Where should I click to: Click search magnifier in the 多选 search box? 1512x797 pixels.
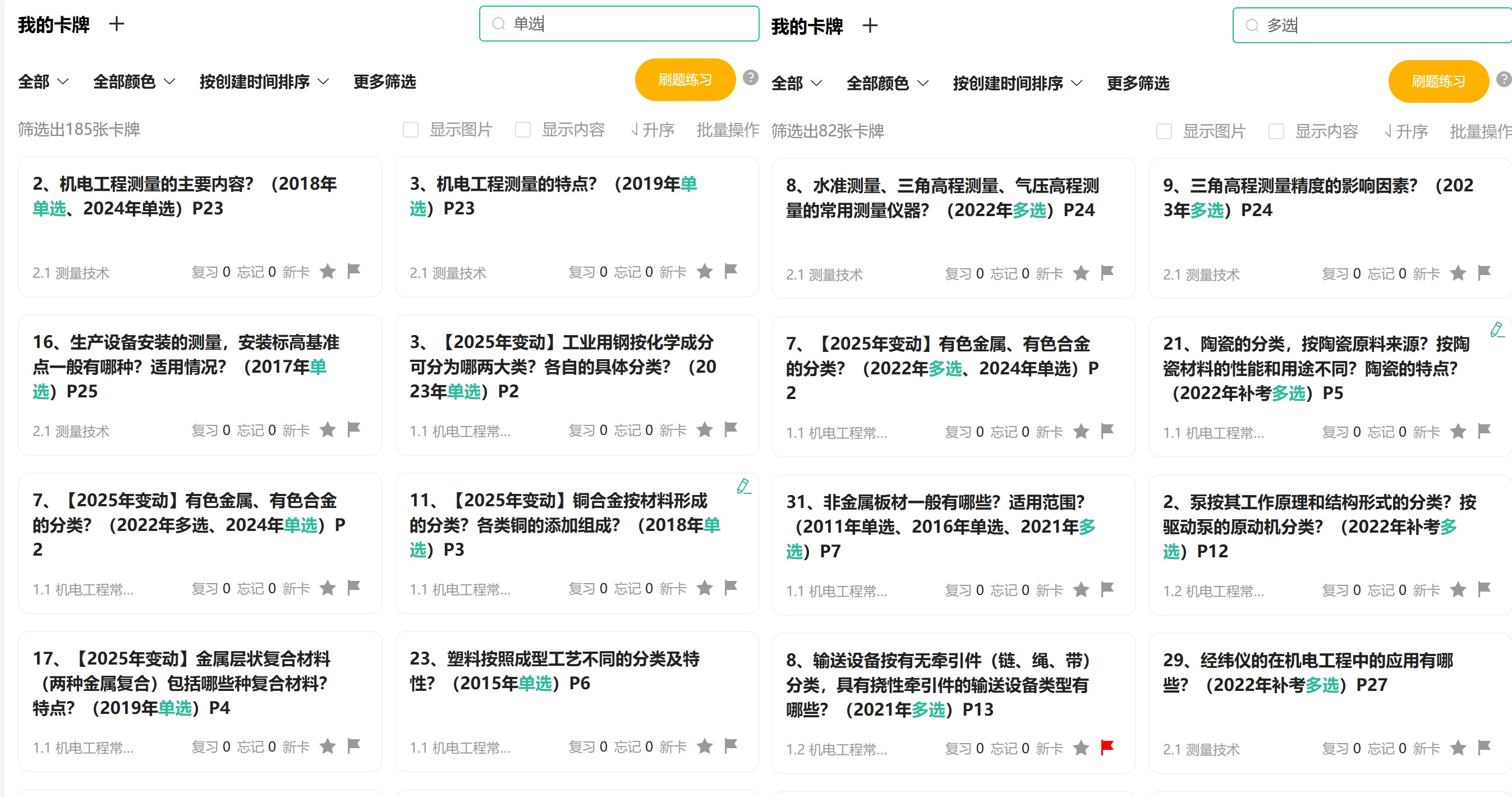point(1251,25)
